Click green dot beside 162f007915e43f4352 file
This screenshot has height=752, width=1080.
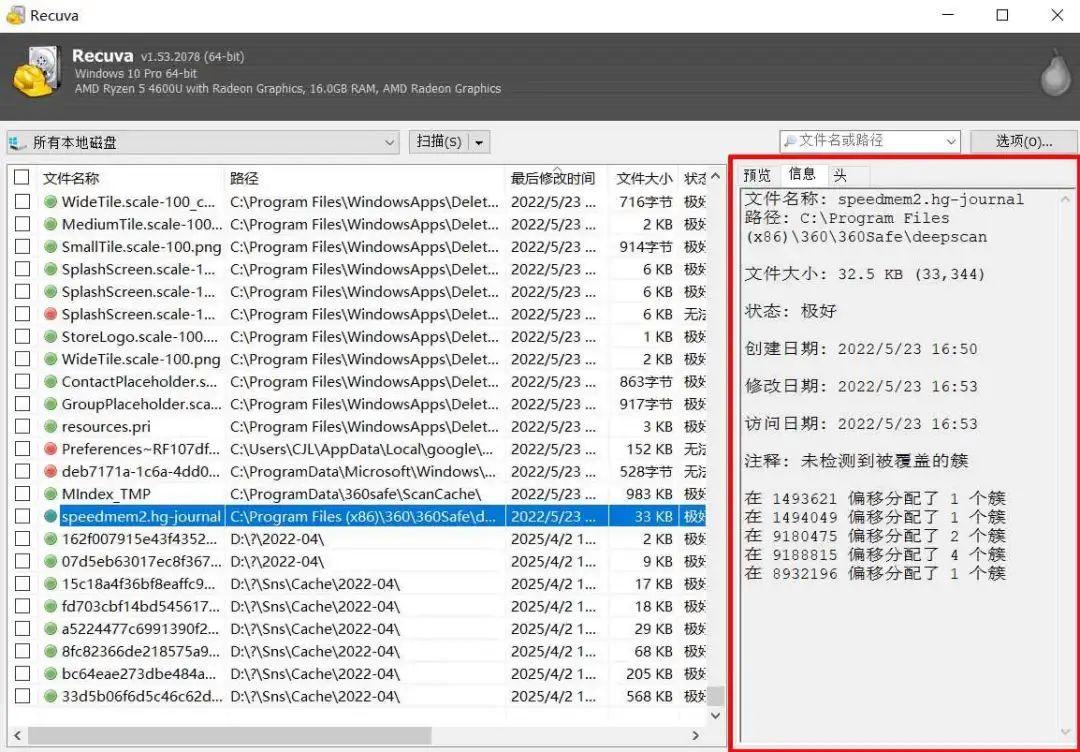point(49,538)
